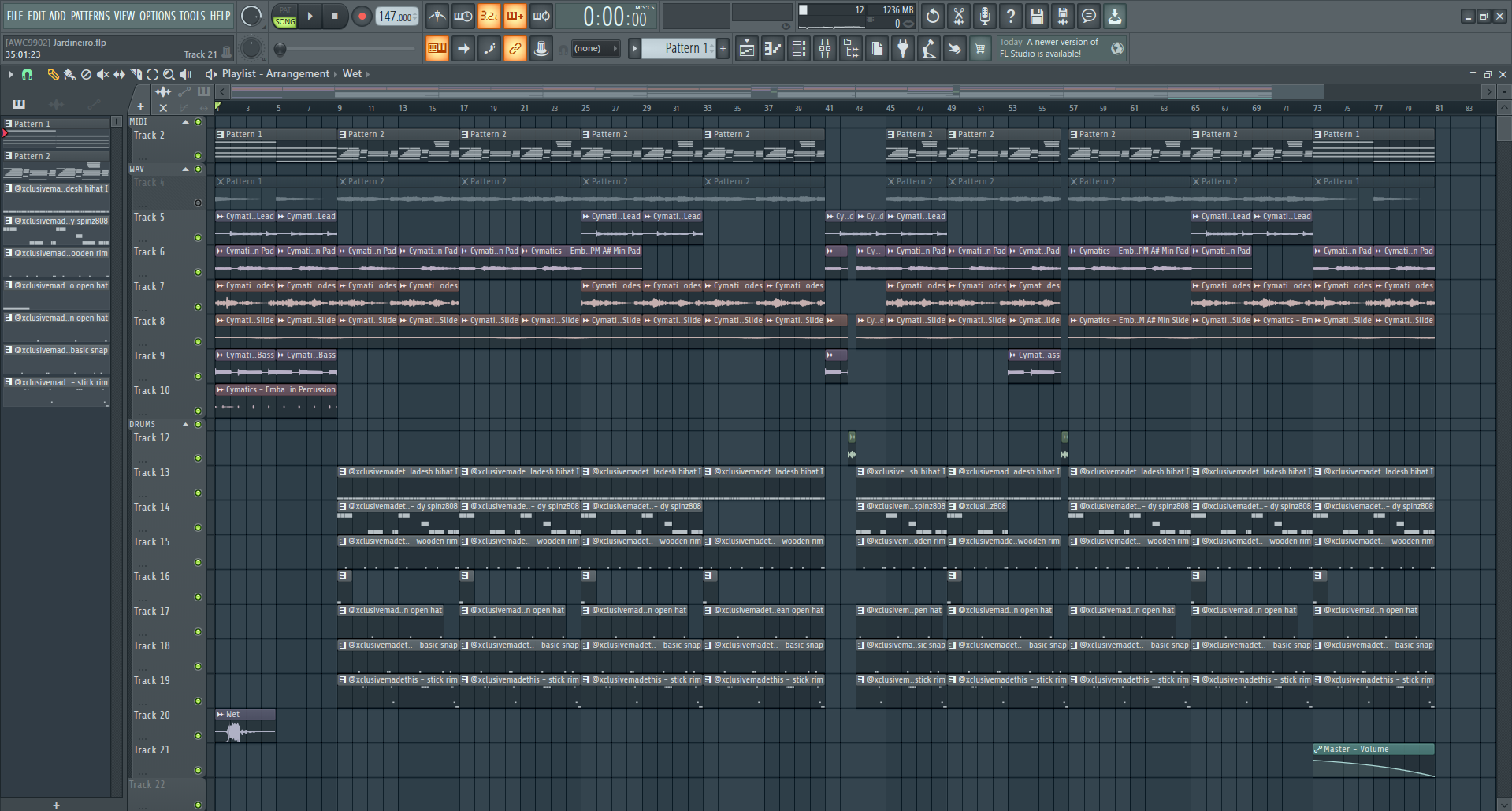Open the ADD menu
Screen dimensions: 1512x811
tap(58, 16)
